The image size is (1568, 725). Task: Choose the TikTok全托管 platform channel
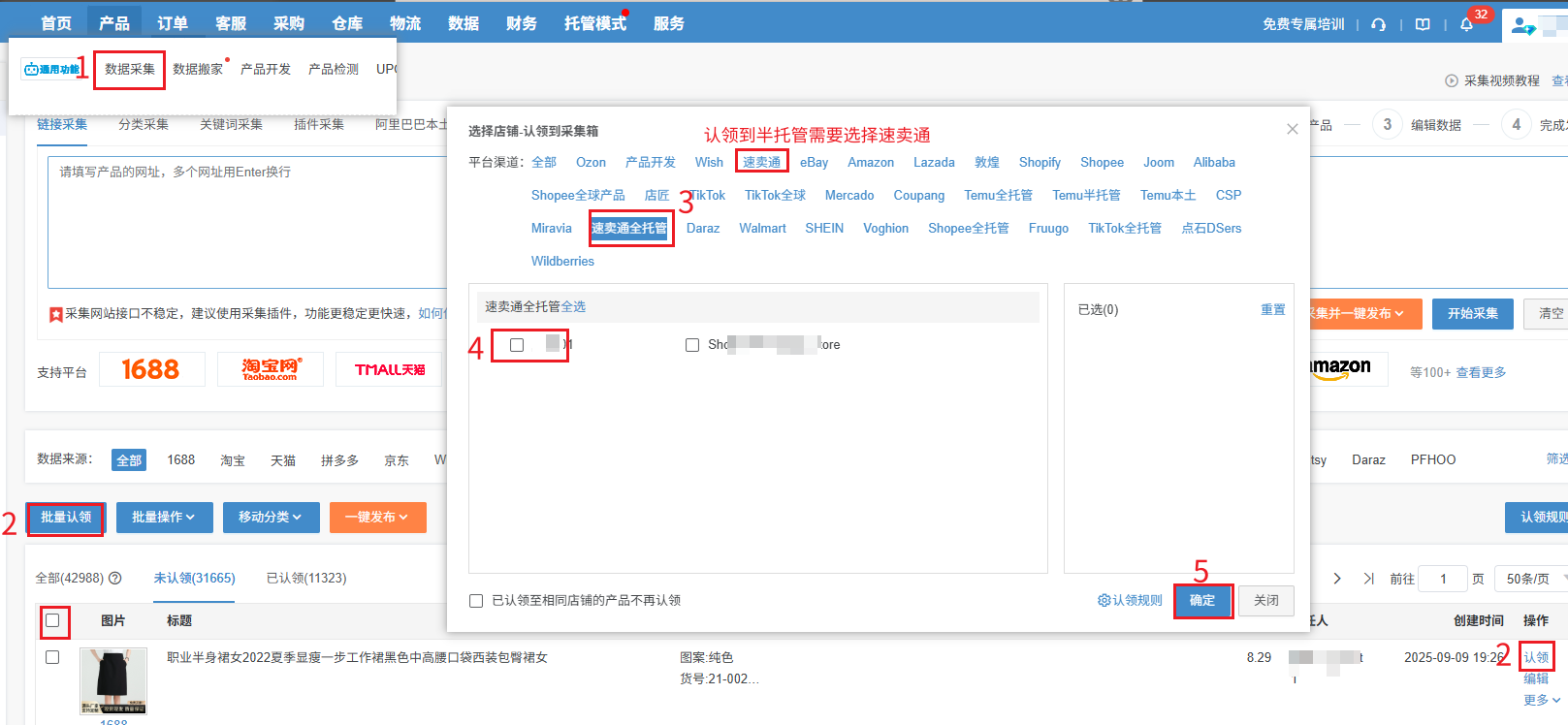pyautogui.click(x=1125, y=229)
